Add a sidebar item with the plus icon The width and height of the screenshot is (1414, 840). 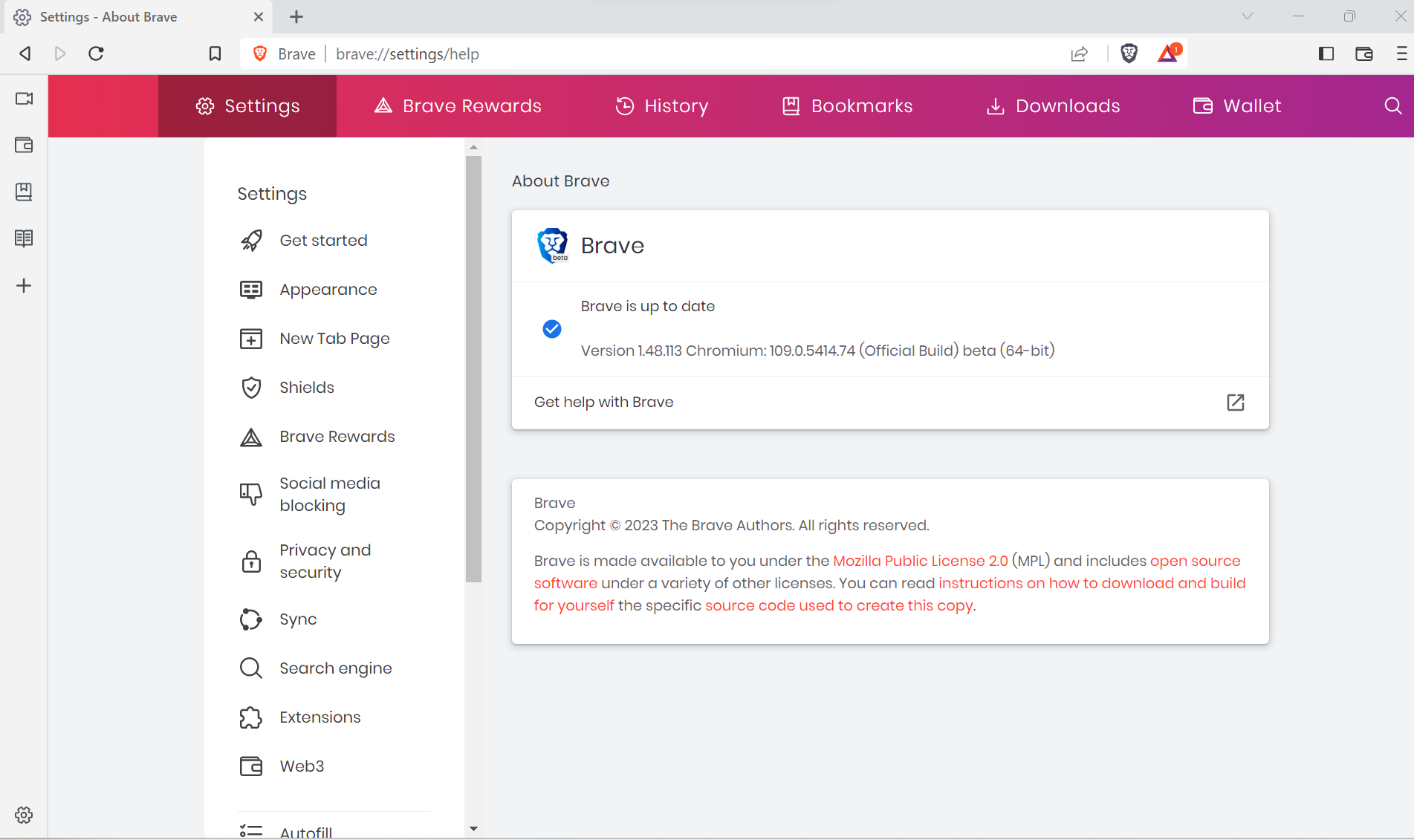(x=24, y=285)
